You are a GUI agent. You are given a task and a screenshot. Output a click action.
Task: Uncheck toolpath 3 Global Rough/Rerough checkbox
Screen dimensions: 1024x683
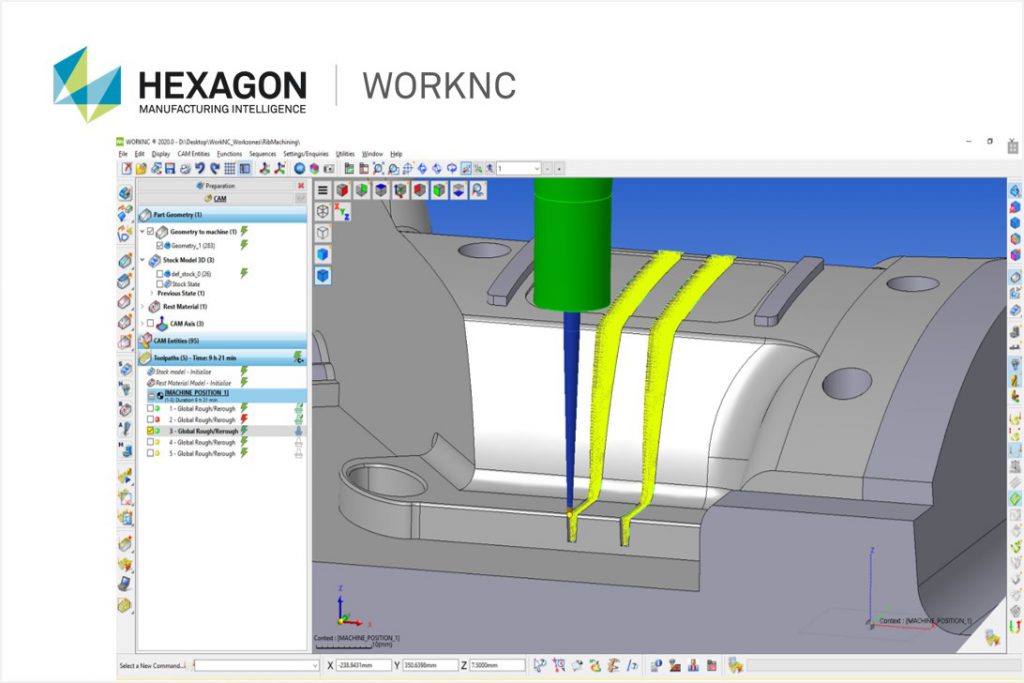point(150,431)
